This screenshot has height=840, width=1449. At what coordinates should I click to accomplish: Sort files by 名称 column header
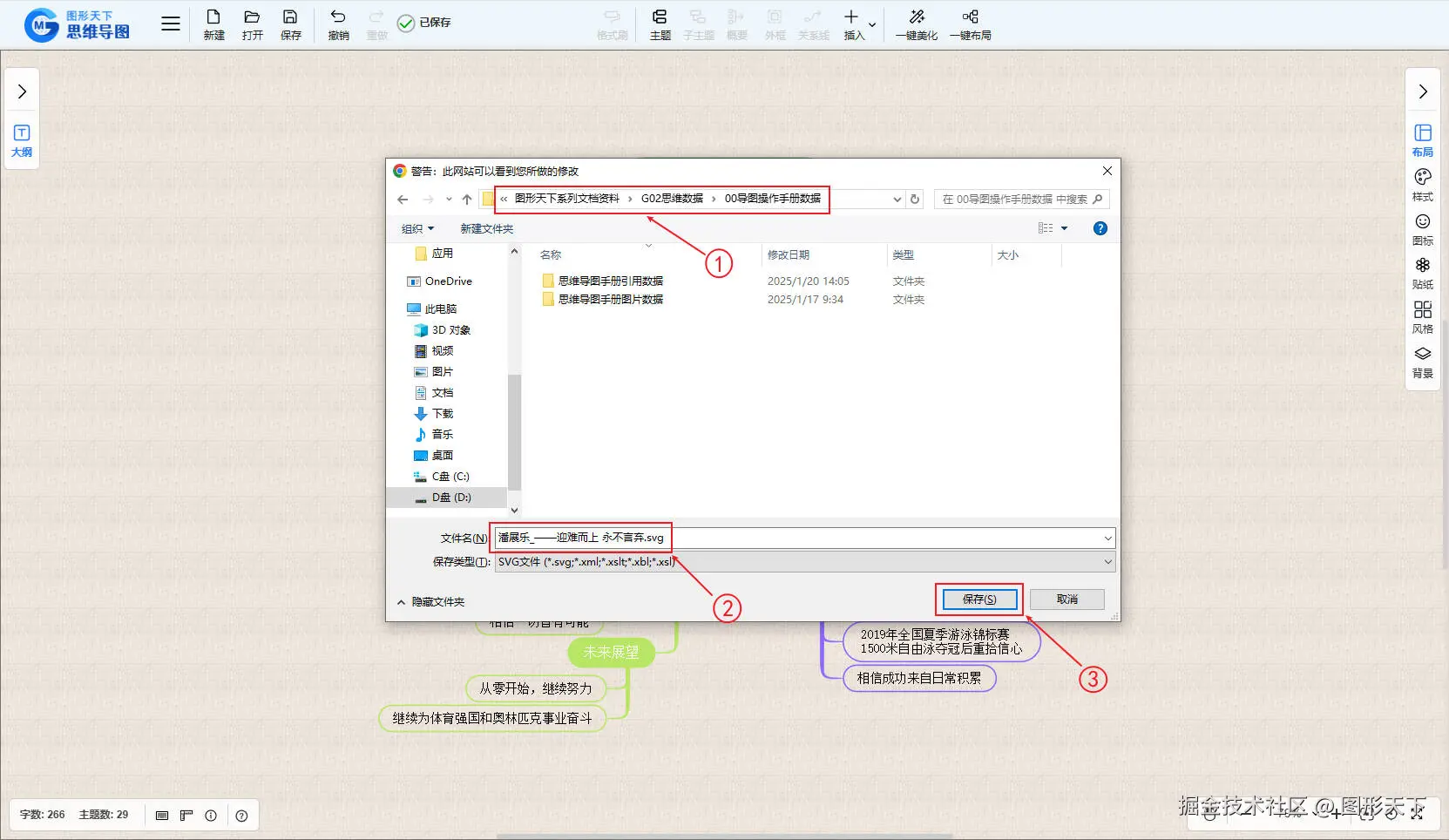551,255
